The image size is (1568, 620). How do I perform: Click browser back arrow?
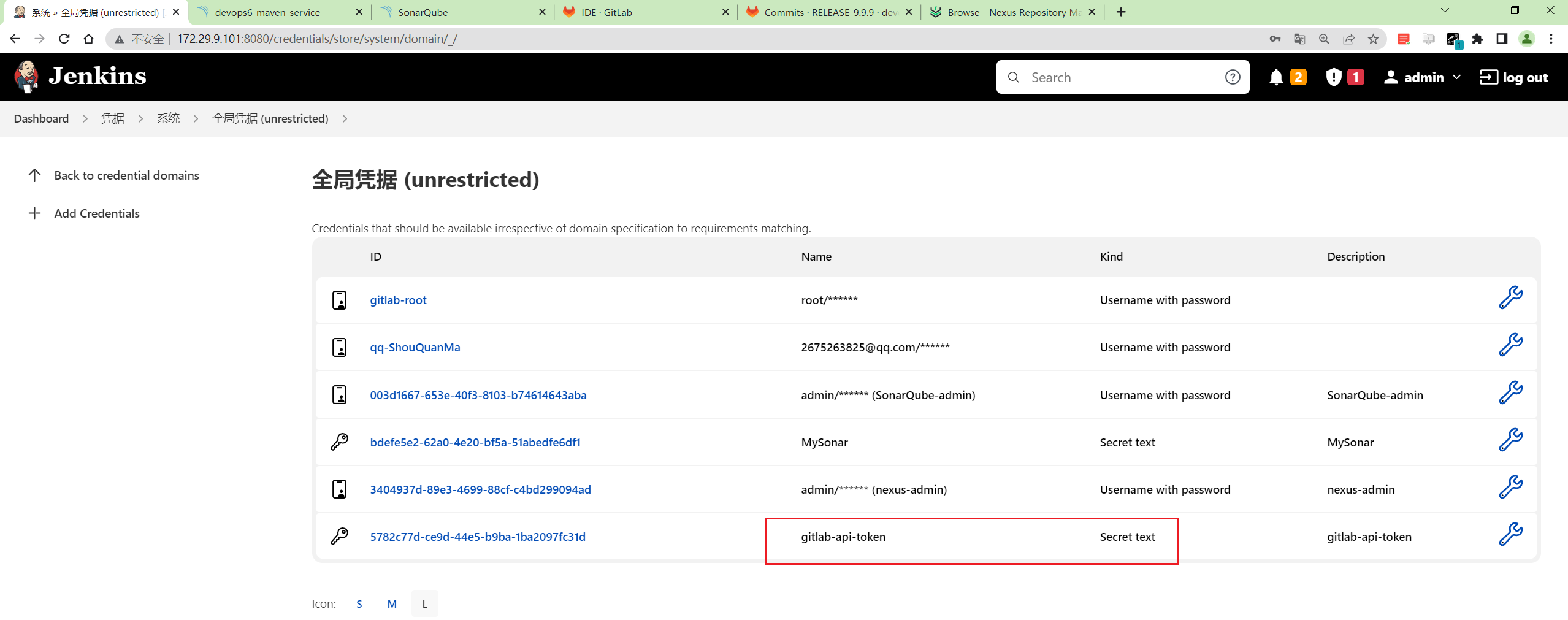point(15,39)
